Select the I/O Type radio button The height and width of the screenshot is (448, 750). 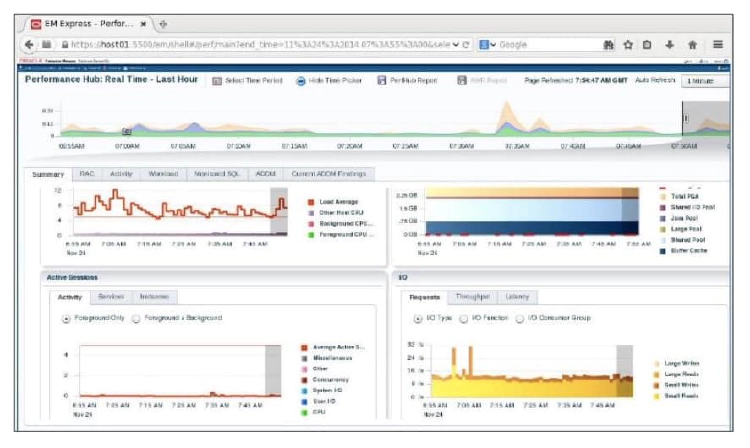point(418,318)
